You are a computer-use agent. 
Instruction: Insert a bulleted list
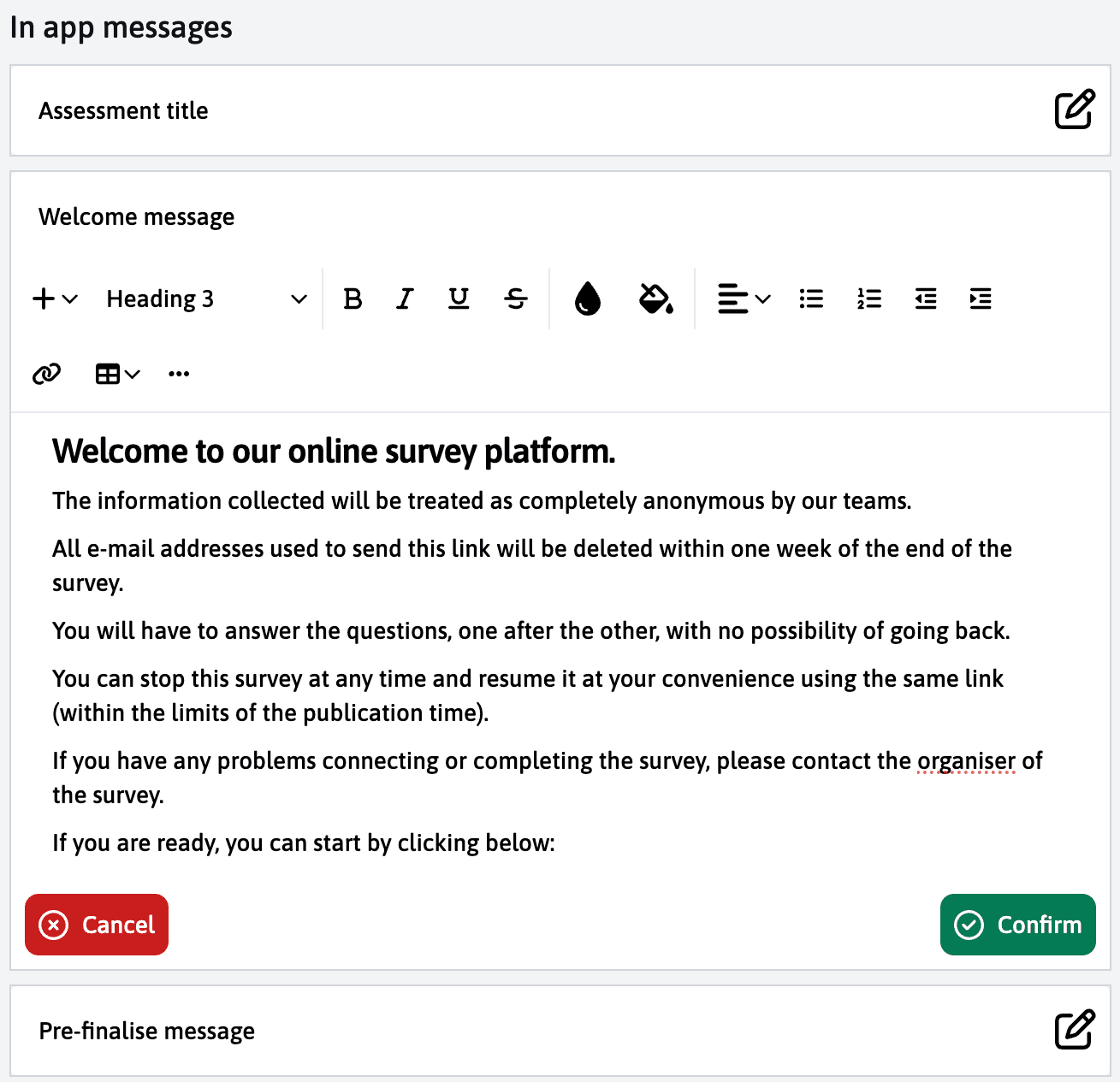(811, 299)
